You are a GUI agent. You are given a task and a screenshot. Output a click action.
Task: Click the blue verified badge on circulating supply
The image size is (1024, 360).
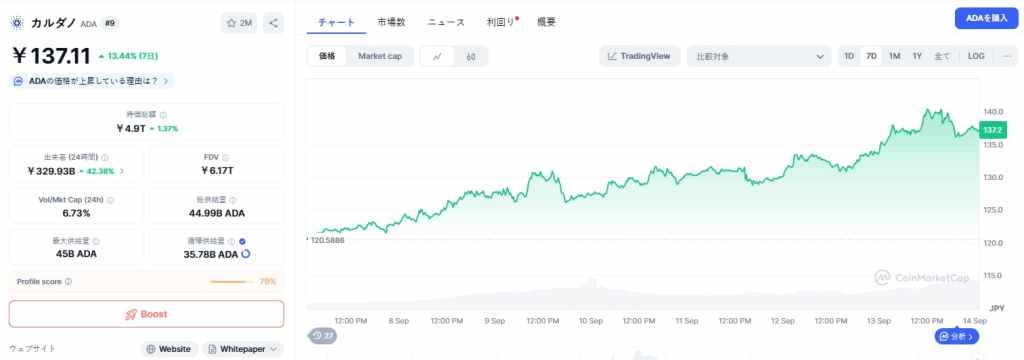coord(242,241)
